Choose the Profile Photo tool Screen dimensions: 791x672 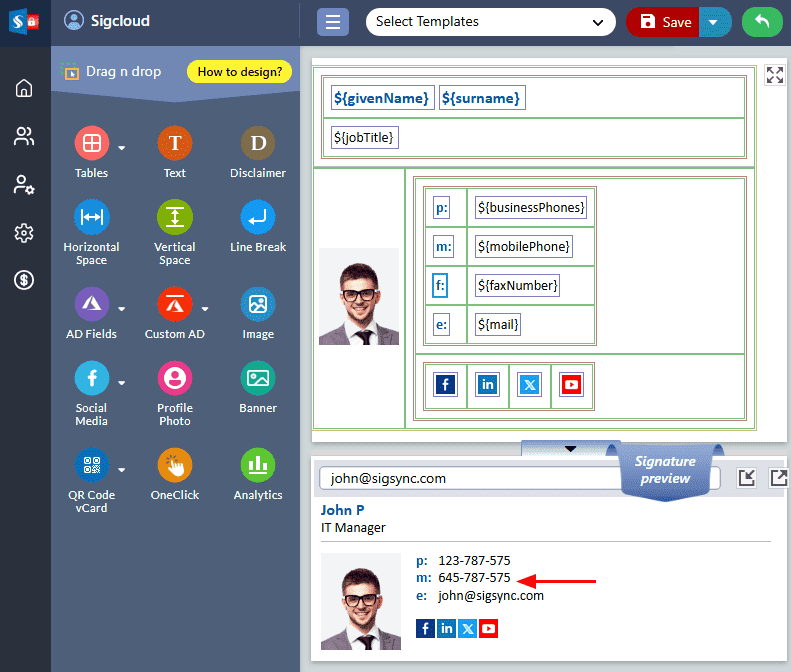coord(174,379)
